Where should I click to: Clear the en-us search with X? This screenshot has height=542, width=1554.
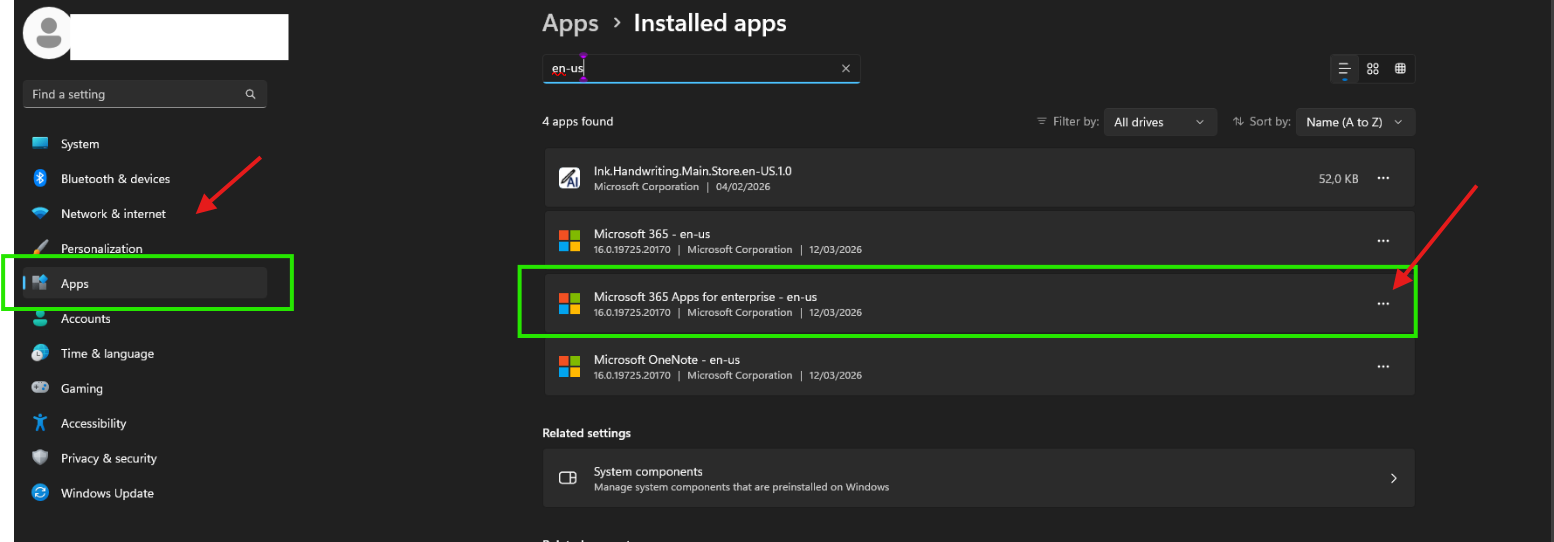click(846, 68)
